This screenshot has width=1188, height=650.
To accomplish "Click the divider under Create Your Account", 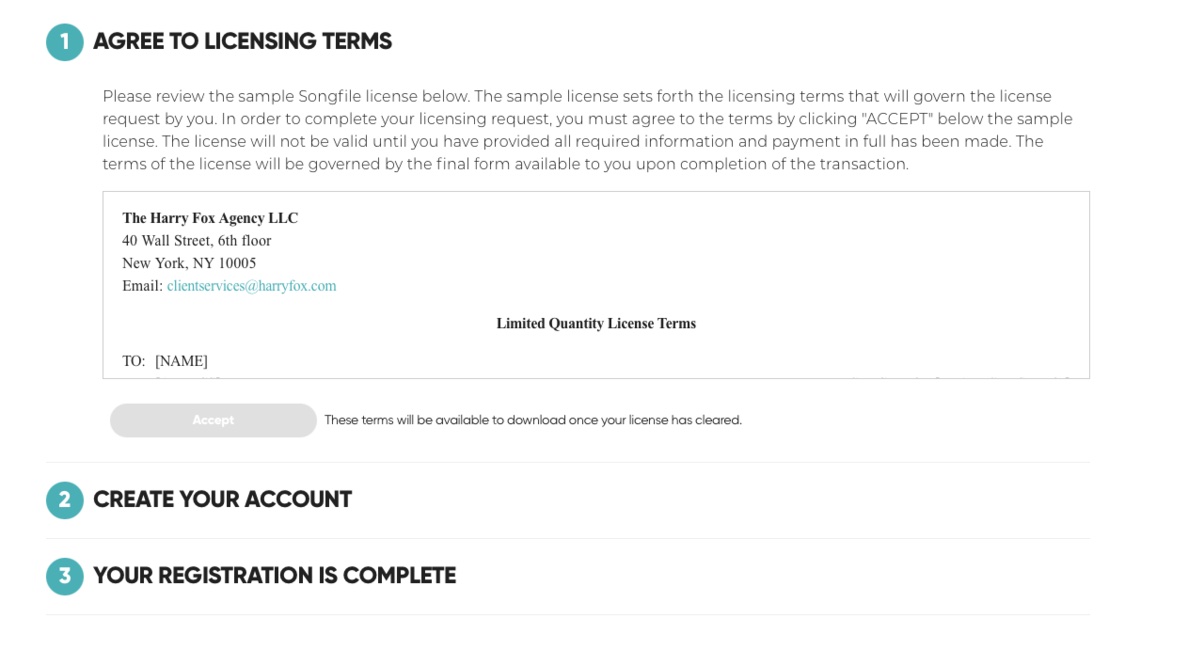I will coord(567,538).
